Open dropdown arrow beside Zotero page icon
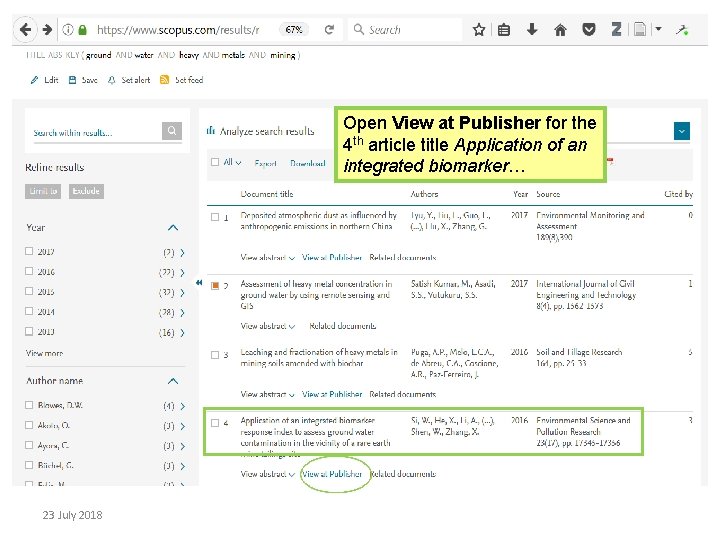720x540 pixels. point(658,29)
